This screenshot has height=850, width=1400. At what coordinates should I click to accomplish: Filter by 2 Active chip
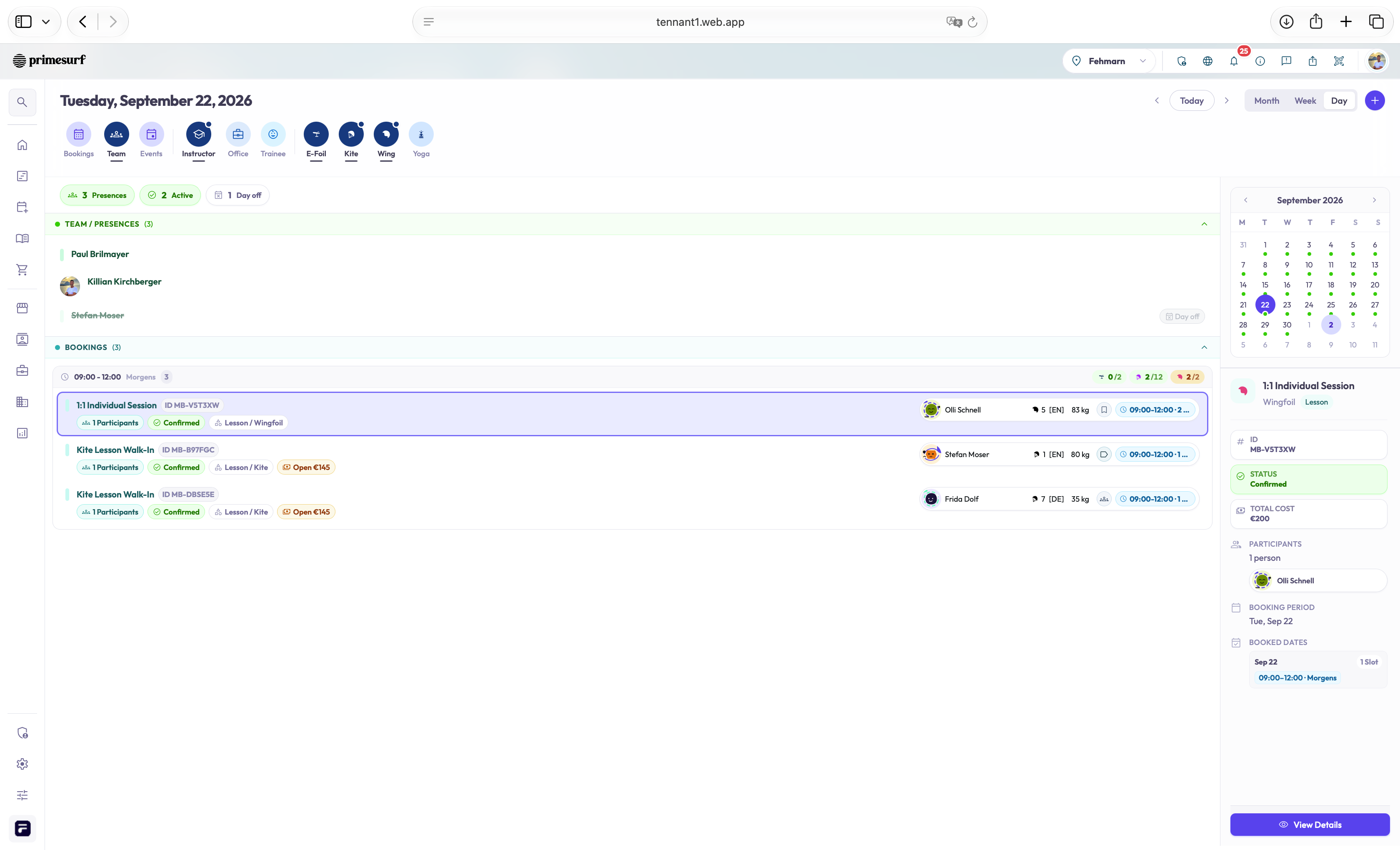click(170, 195)
